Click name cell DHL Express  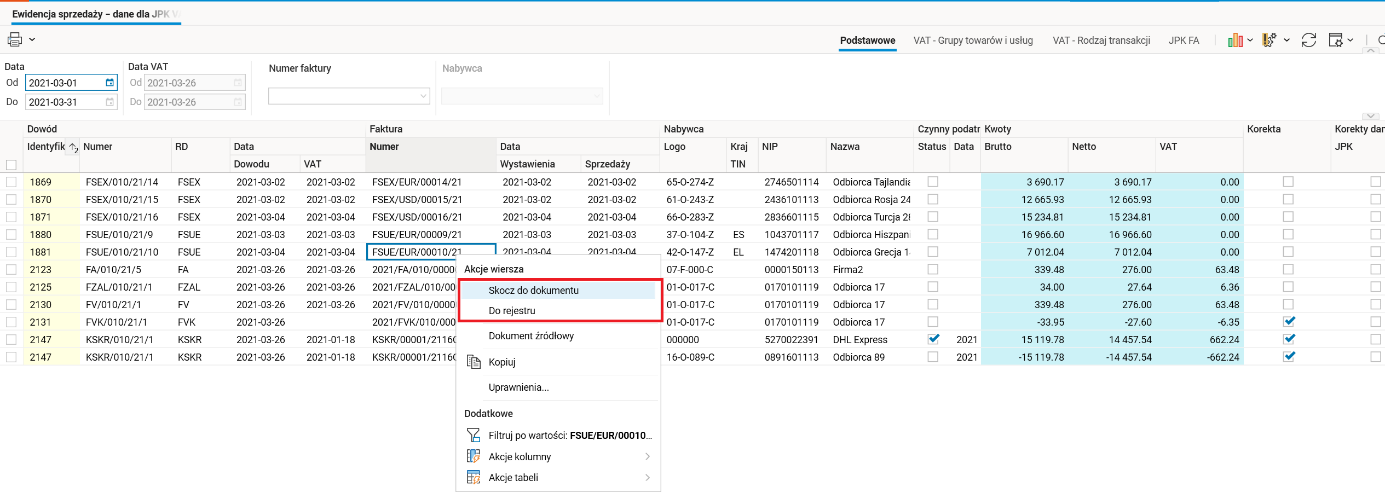click(x=870, y=339)
